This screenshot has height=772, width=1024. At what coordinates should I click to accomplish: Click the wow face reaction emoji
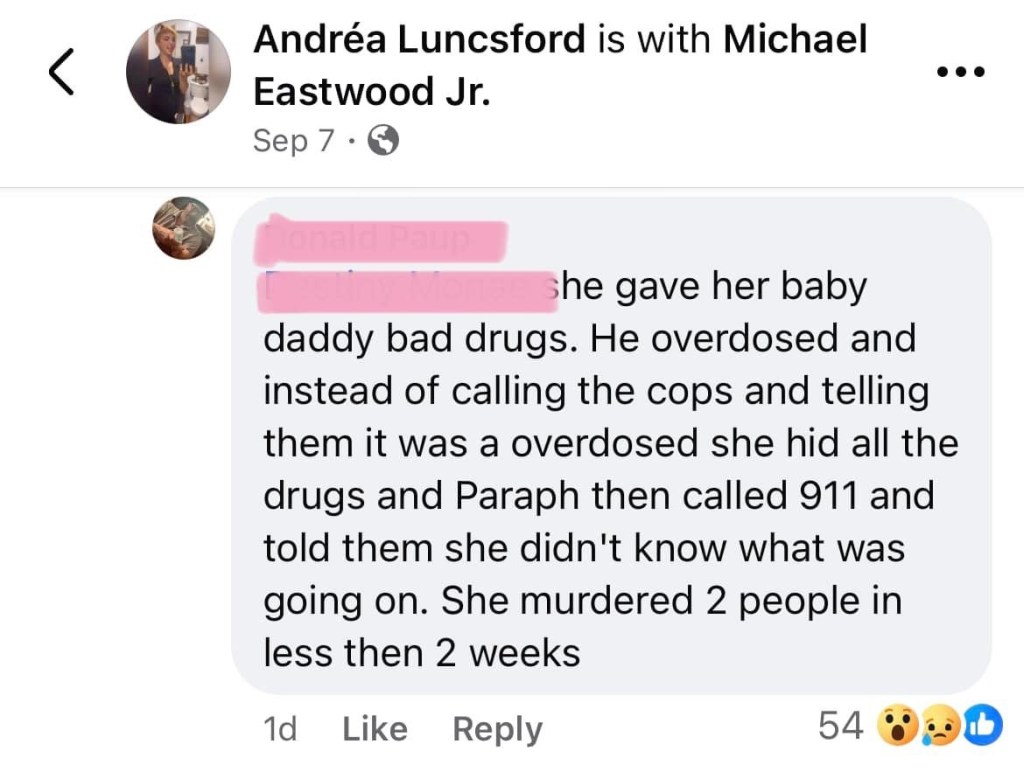[895, 727]
